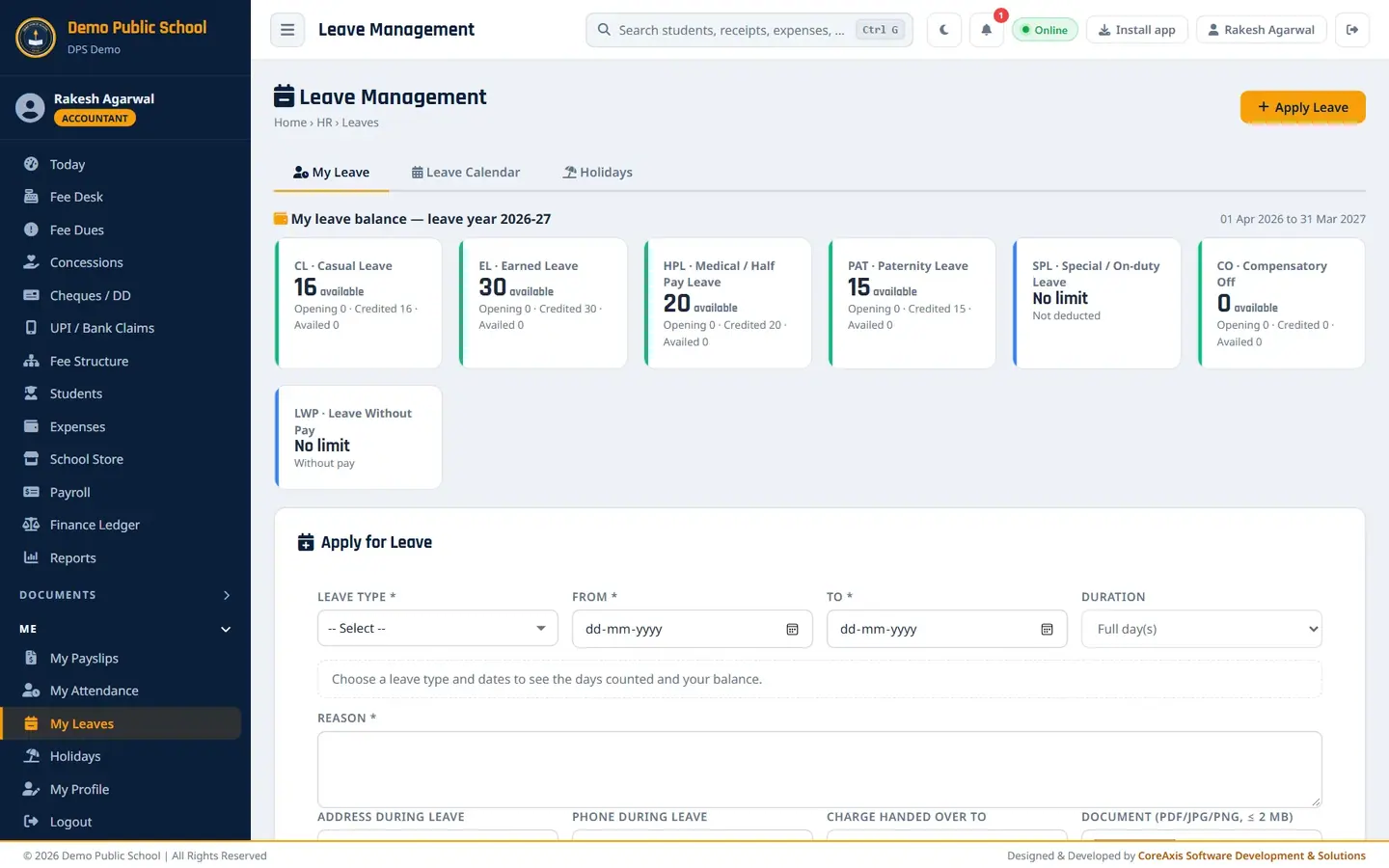This screenshot has height=868, width=1389.
Task: Click Logout in the sidebar
Action: [122, 822]
